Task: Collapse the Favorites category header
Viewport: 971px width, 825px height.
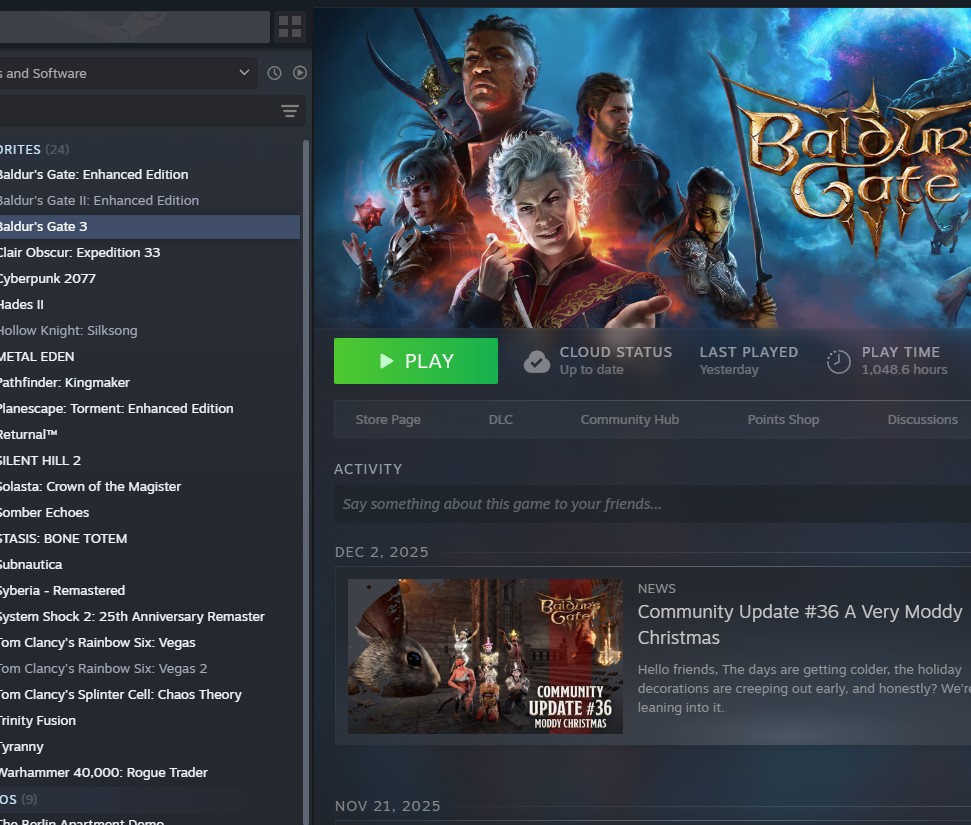Action: [34, 149]
